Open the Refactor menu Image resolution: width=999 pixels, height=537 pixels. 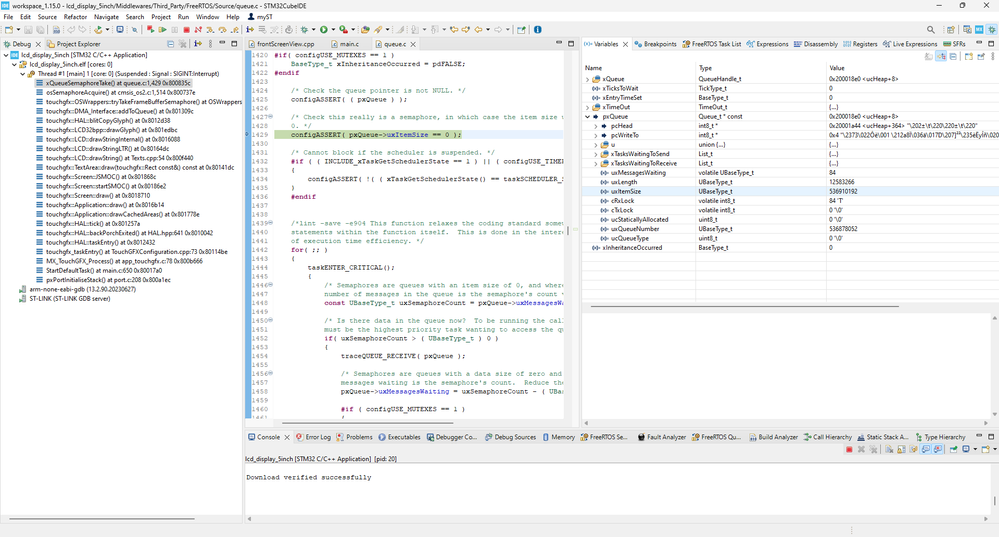point(75,17)
